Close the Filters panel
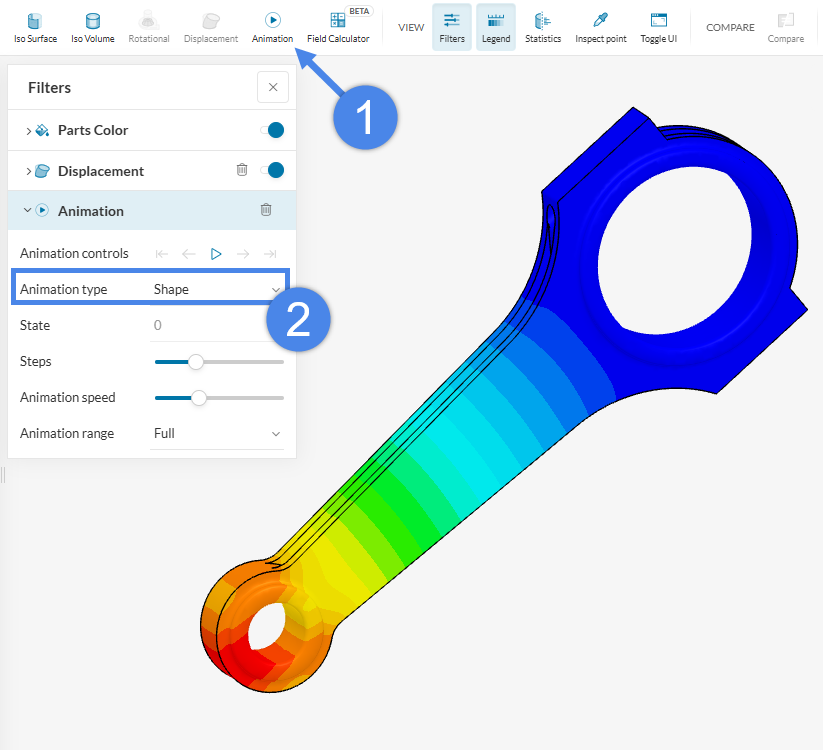This screenshot has width=823, height=750. (x=273, y=87)
